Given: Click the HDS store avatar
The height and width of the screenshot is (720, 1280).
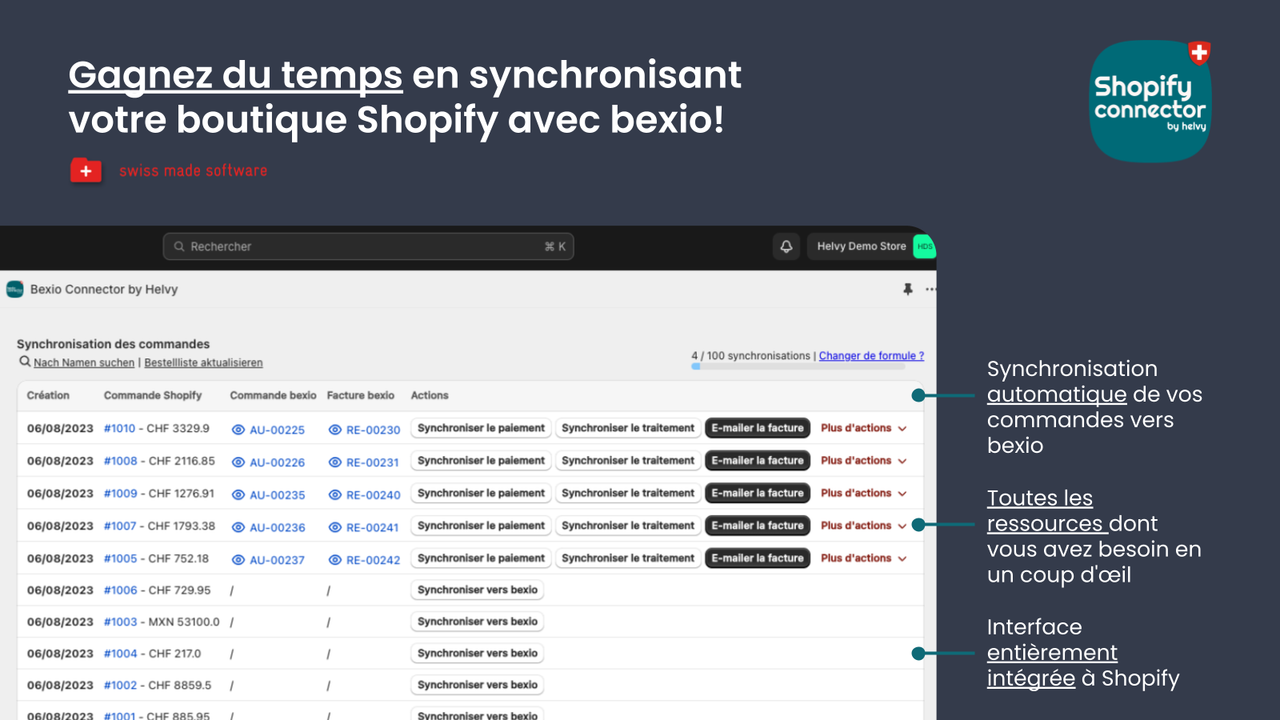Looking at the screenshot, I should [x=925, y=246].
